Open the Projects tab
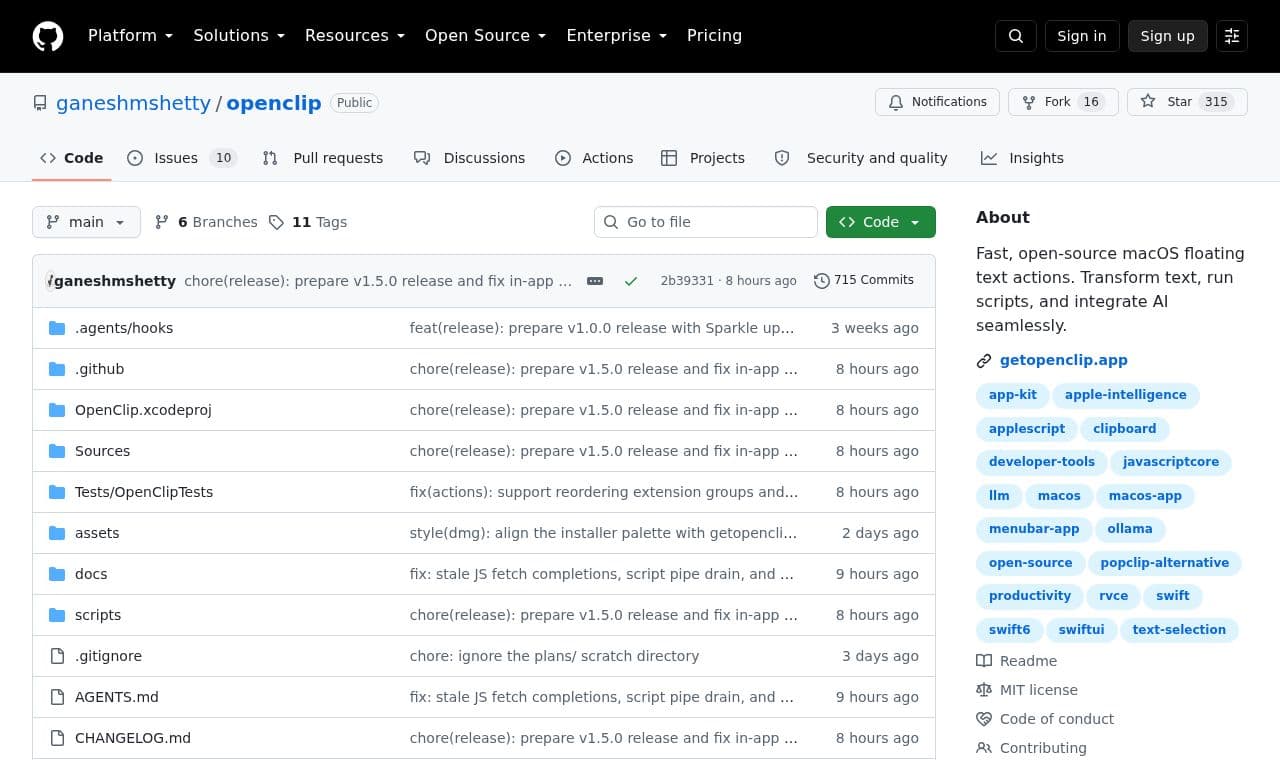Image resolution: width=1280 pixels, height=760 pixels. 703,158
